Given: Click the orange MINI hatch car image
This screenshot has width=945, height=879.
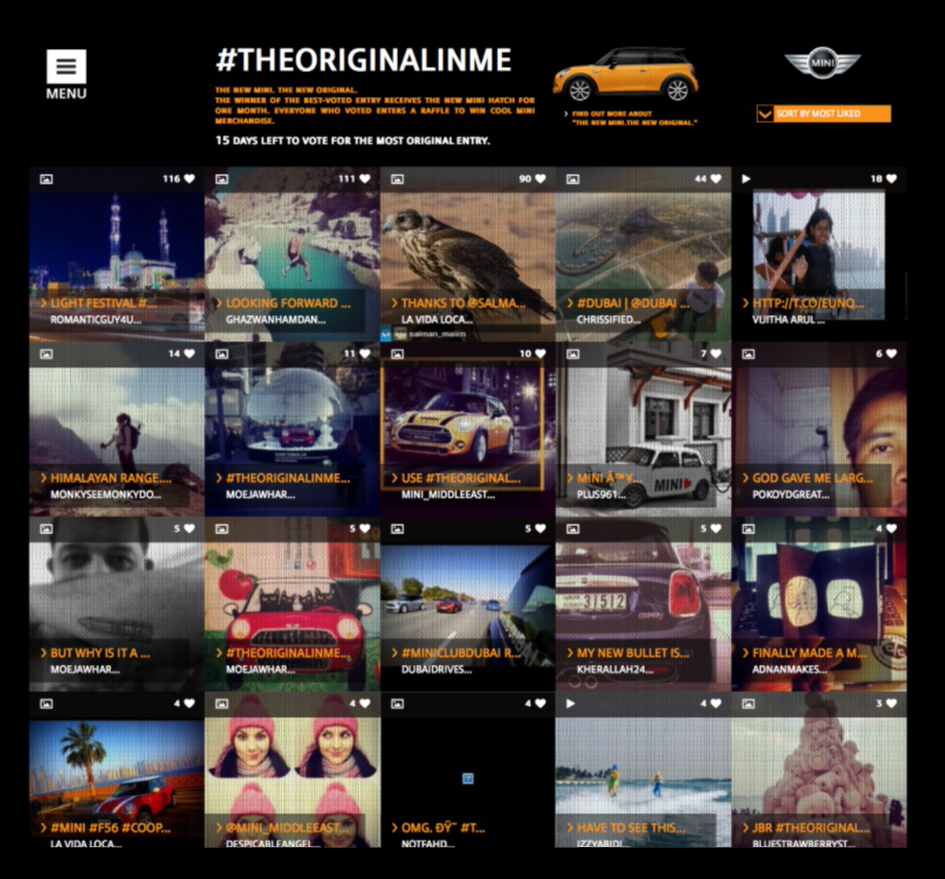Looking at the screenshot, I should 626,74.
